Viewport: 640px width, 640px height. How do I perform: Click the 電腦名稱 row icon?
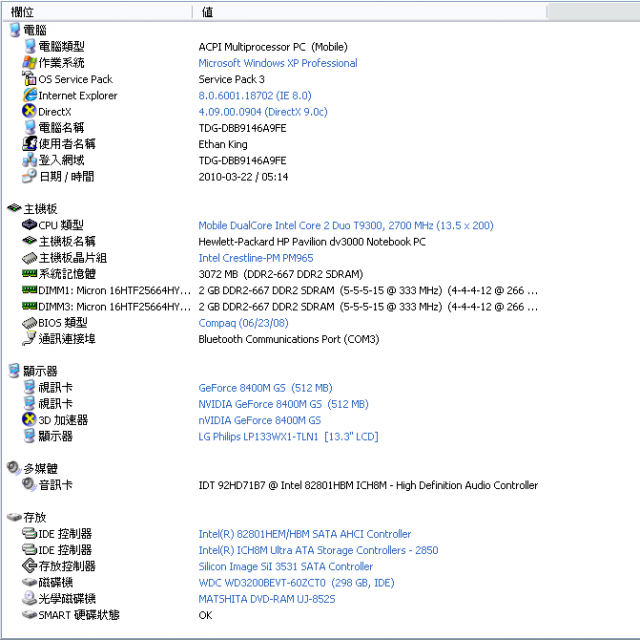(30, 127)
